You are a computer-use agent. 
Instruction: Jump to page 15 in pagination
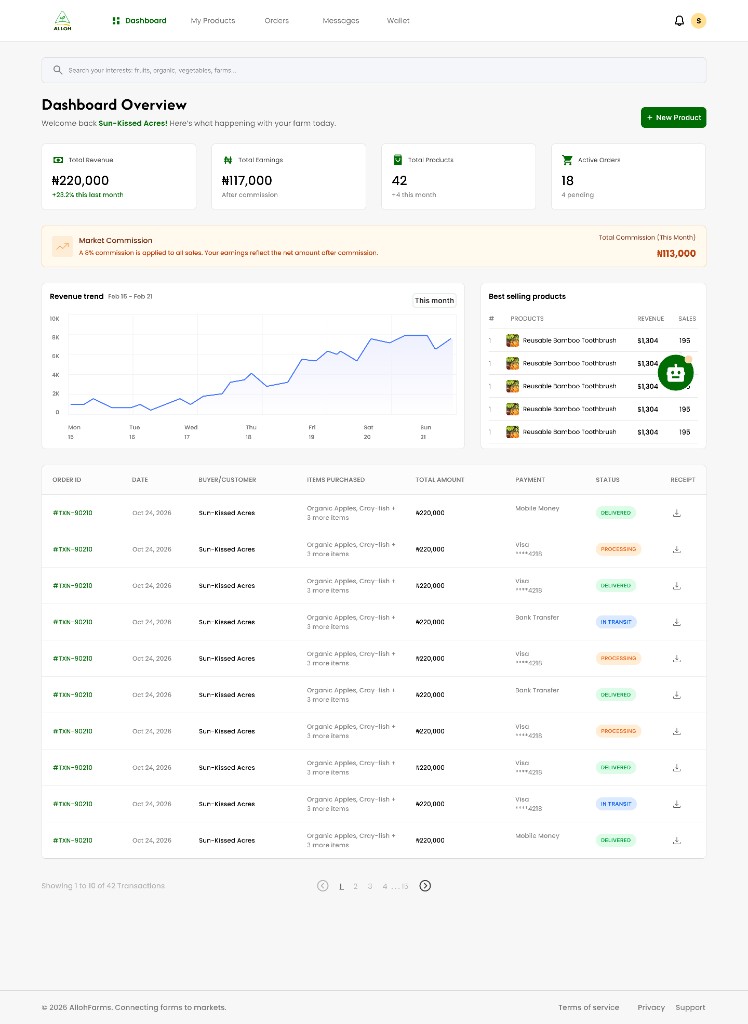pyautogui.click(x=405, y=886)
